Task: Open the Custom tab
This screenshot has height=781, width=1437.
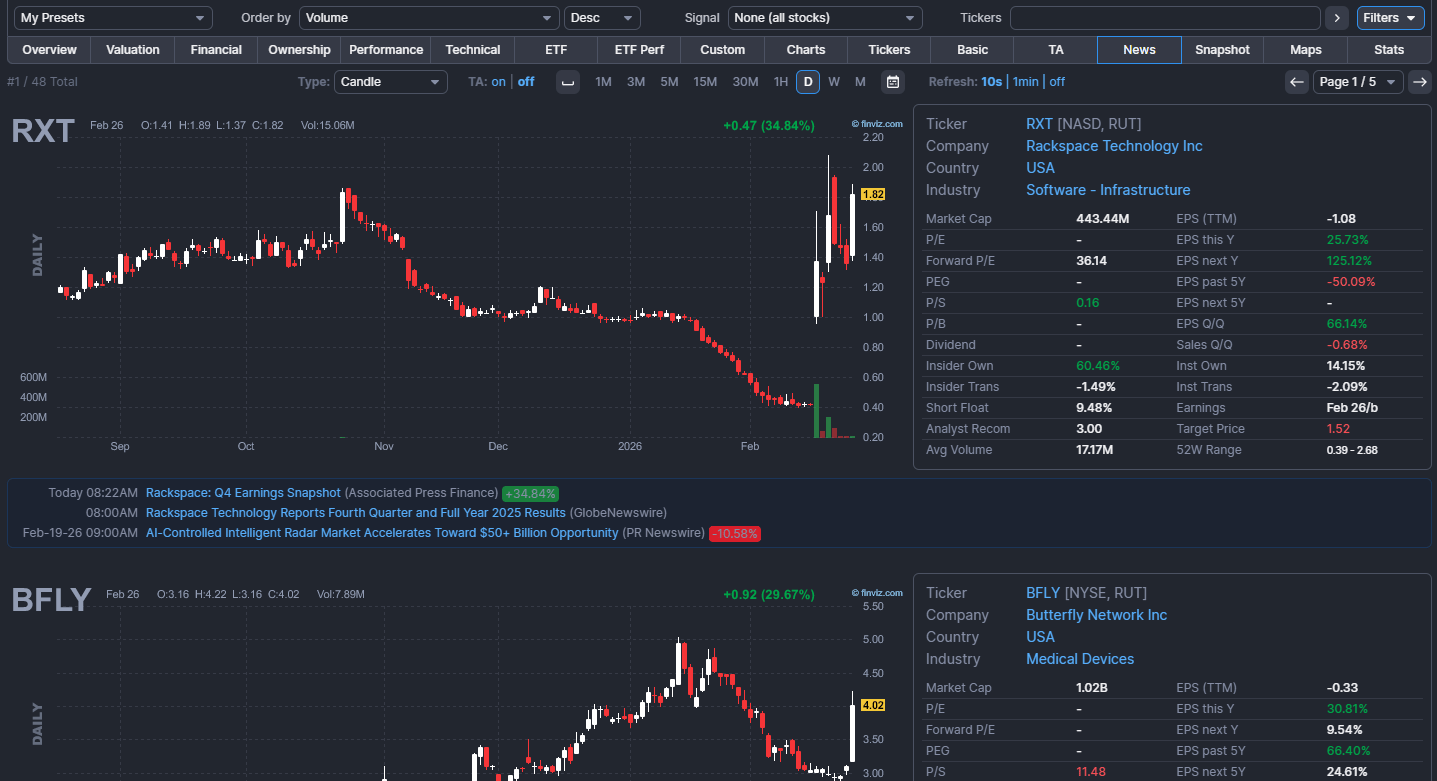Action: tap(722, 50)
